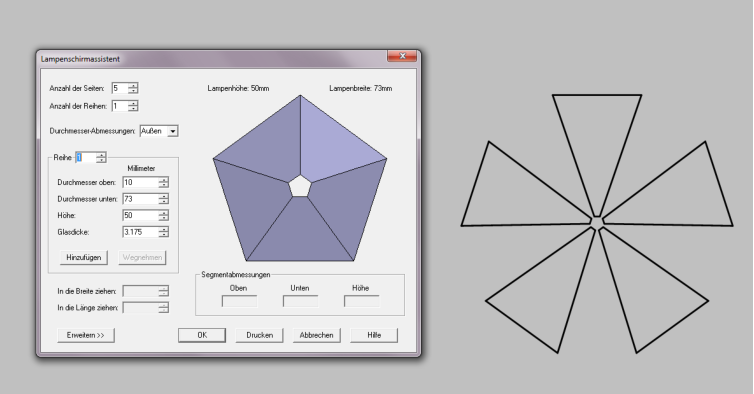The height and width of the screenshot is (394, 754).
Task: Select the center pentagon in lamp preview
Action: [x=300, y=186]
